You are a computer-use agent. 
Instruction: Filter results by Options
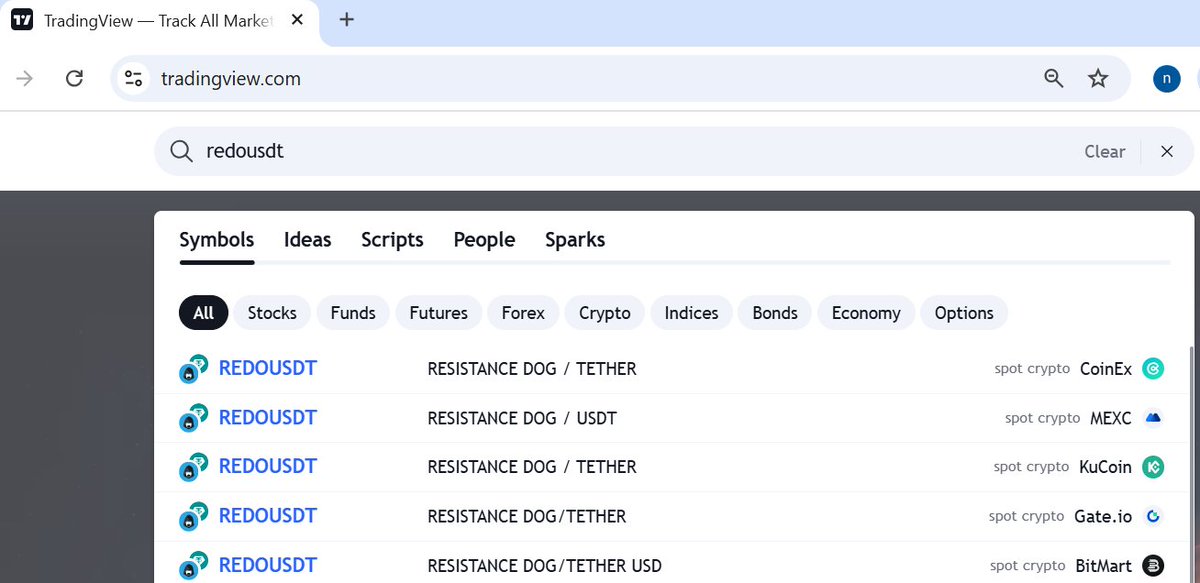click(x=964, y=313)
